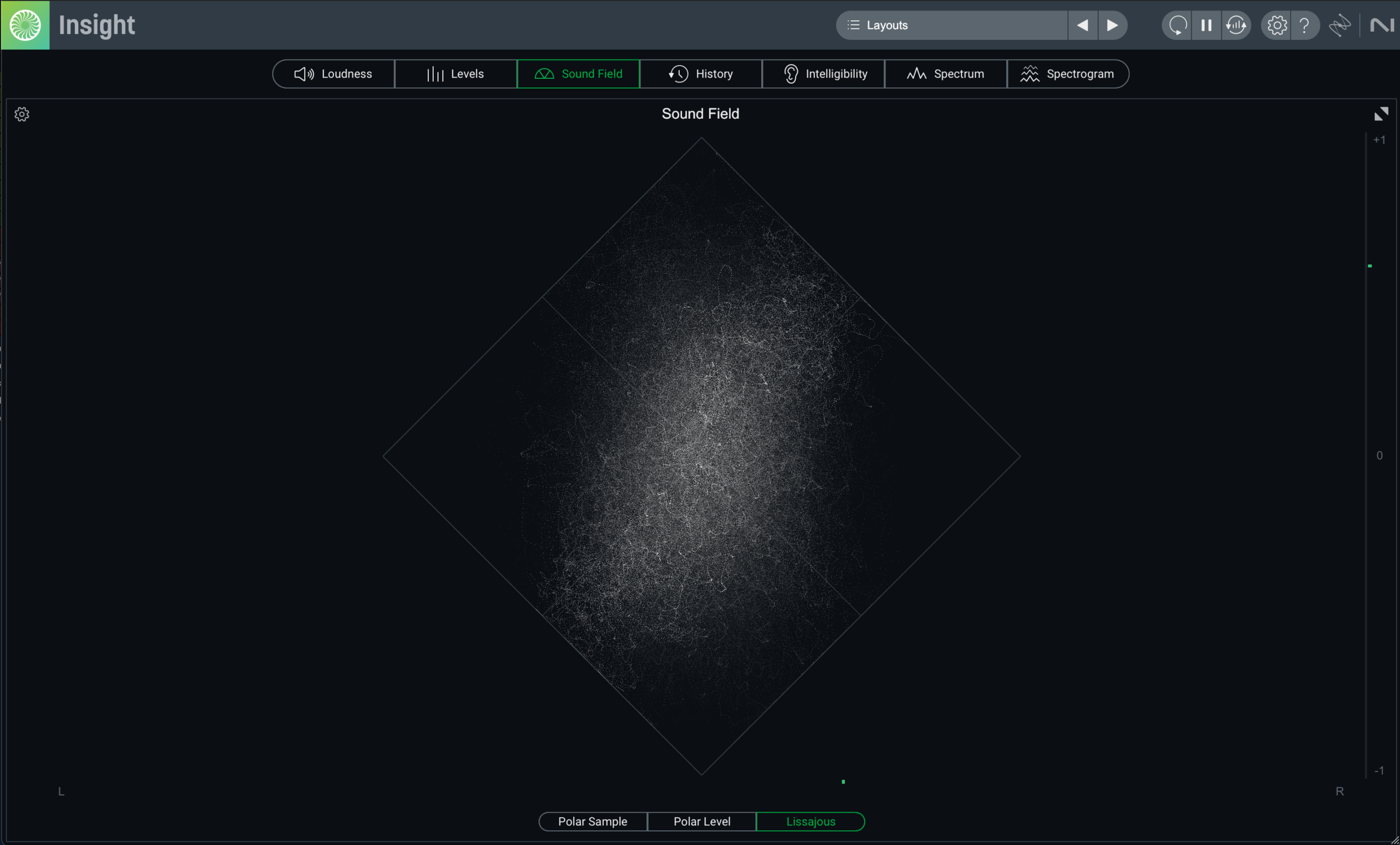The image size is (1400, 845).
Task: Select Lissajous display mode
Action: point(811,821)
